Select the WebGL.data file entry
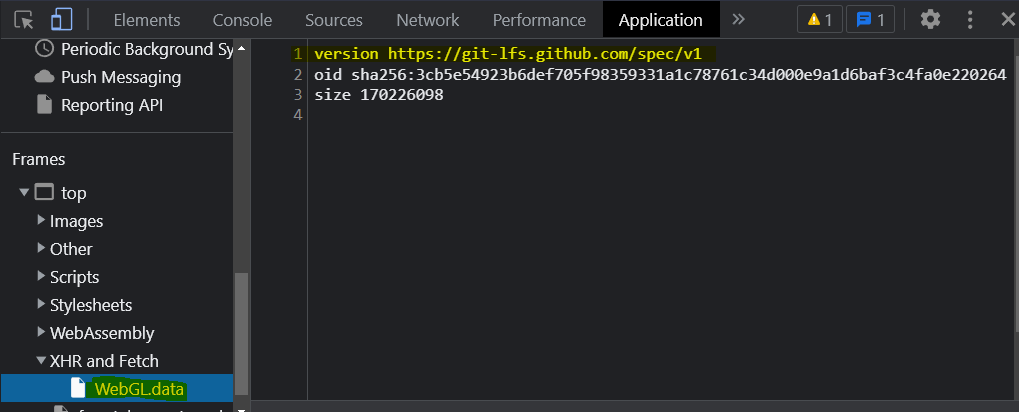The width and height of the screenshot is (1019, 412). tap(117, 388)
